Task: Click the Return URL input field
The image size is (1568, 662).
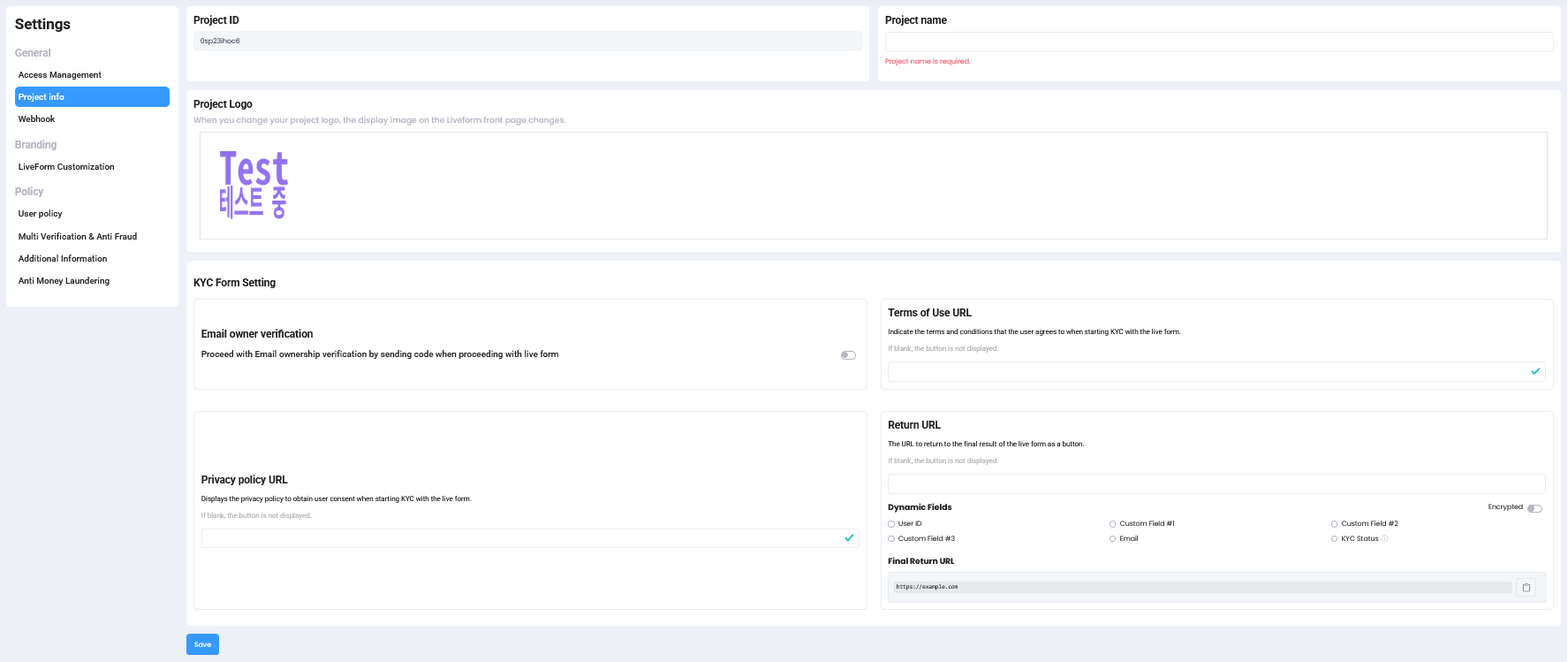Action: click(x=1216, y=483)
